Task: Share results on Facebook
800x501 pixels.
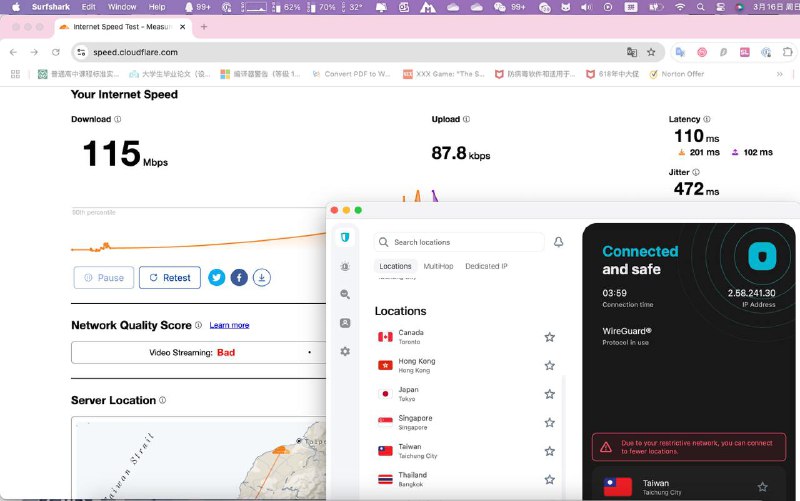Action: (x=239, y=278)
